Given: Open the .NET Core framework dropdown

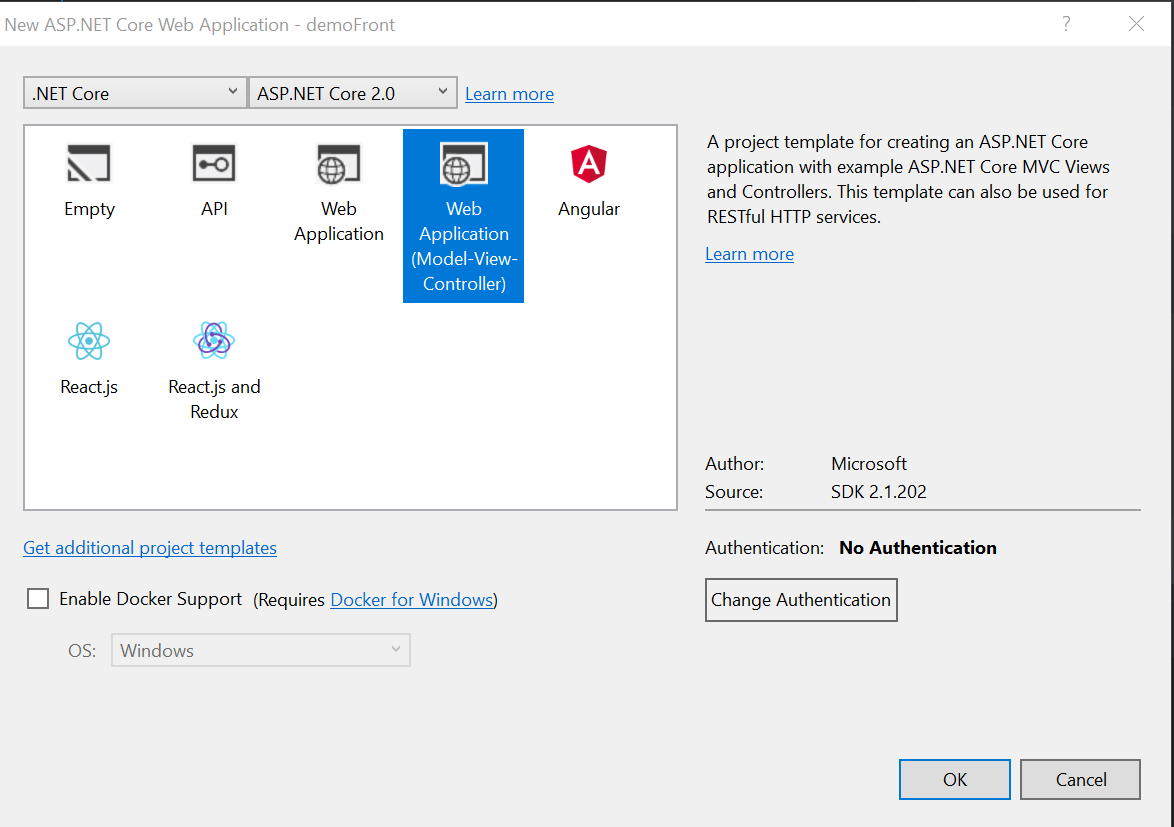Looking at the screenshot, I should [x=134, y=92].
